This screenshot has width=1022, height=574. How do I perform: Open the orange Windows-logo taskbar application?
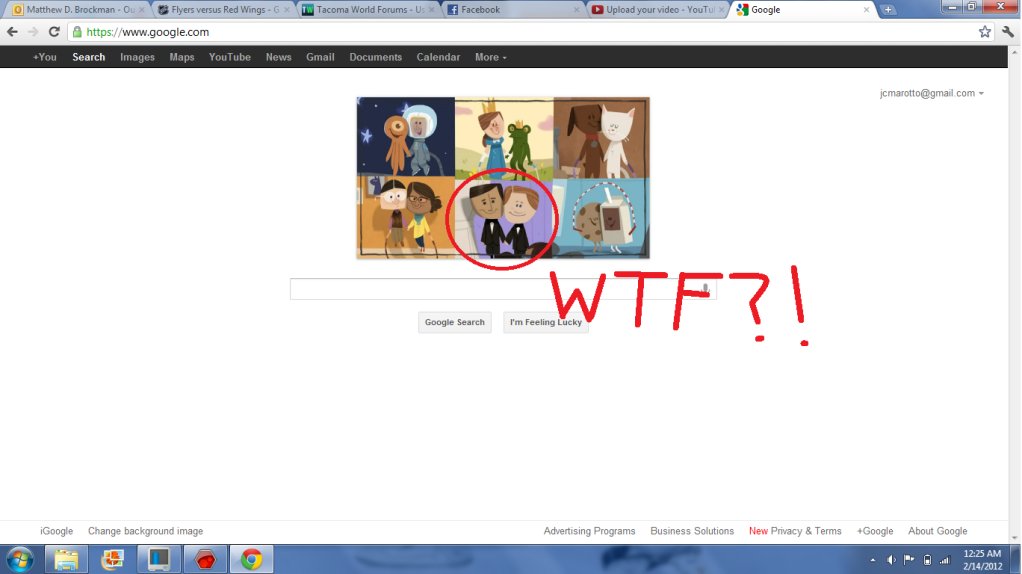pos(112,560)
